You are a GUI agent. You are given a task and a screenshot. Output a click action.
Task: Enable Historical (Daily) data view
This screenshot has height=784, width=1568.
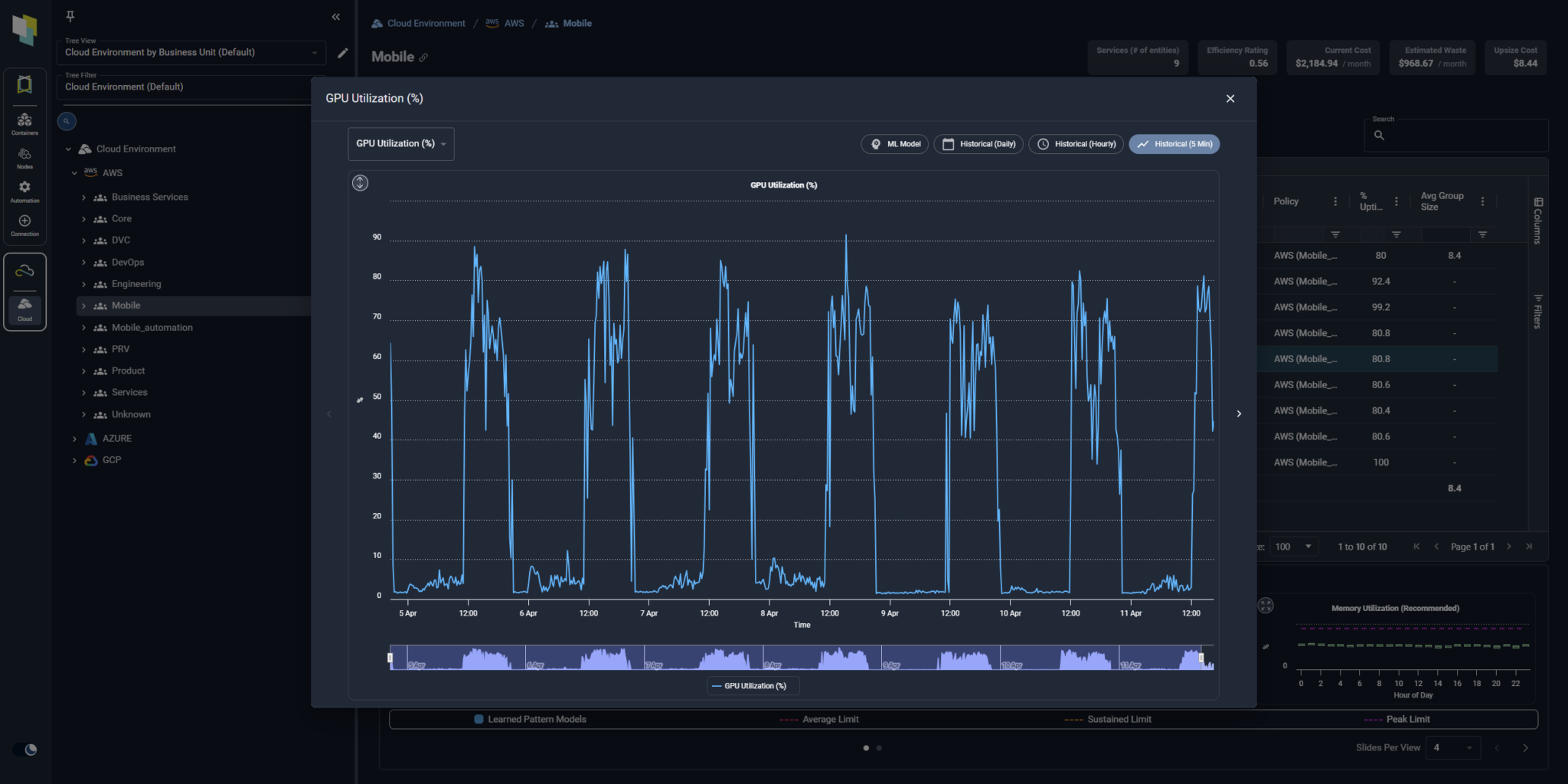pos(978,144)
